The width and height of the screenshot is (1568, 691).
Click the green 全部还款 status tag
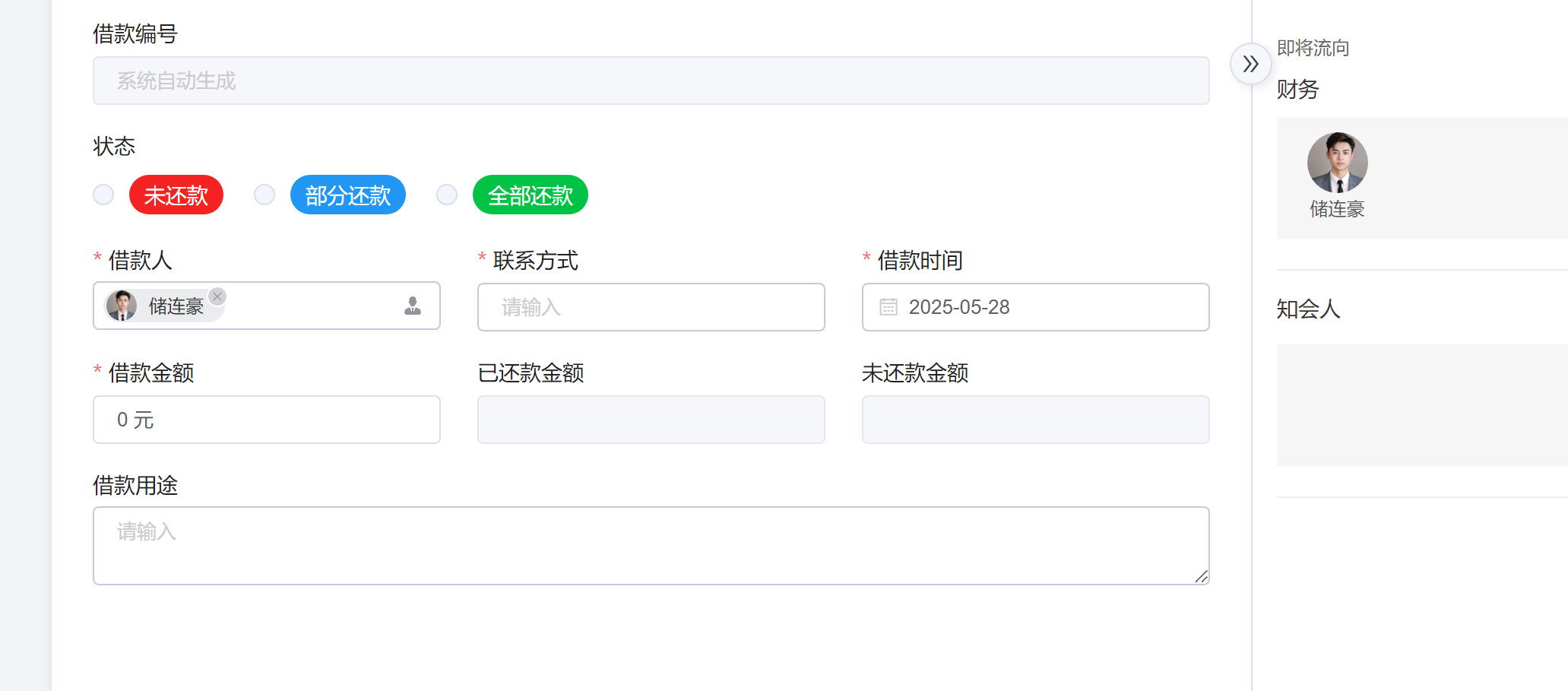[x=530, y=195]
